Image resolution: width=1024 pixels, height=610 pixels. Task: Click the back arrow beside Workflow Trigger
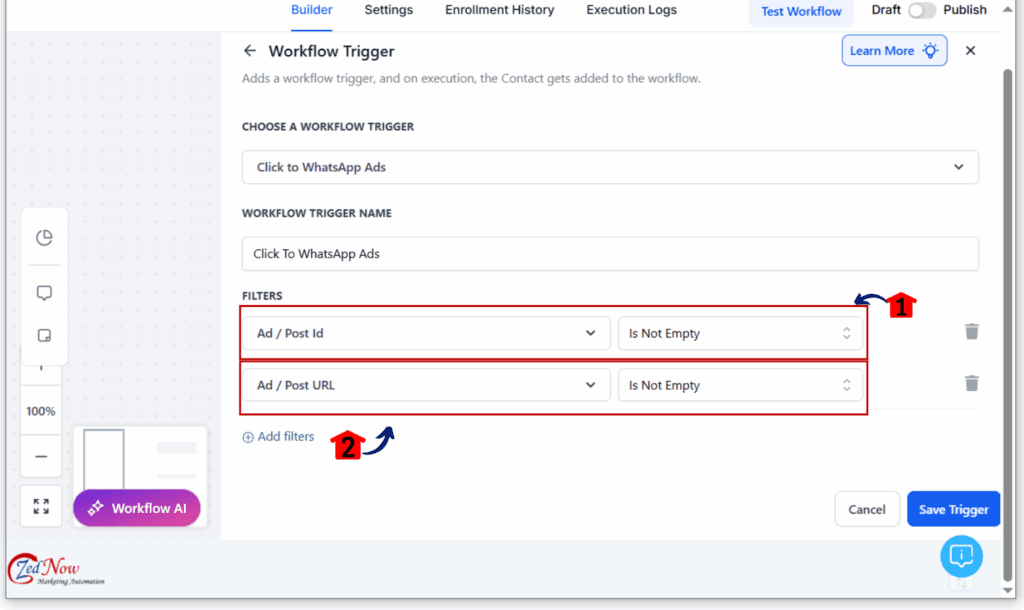249,51
